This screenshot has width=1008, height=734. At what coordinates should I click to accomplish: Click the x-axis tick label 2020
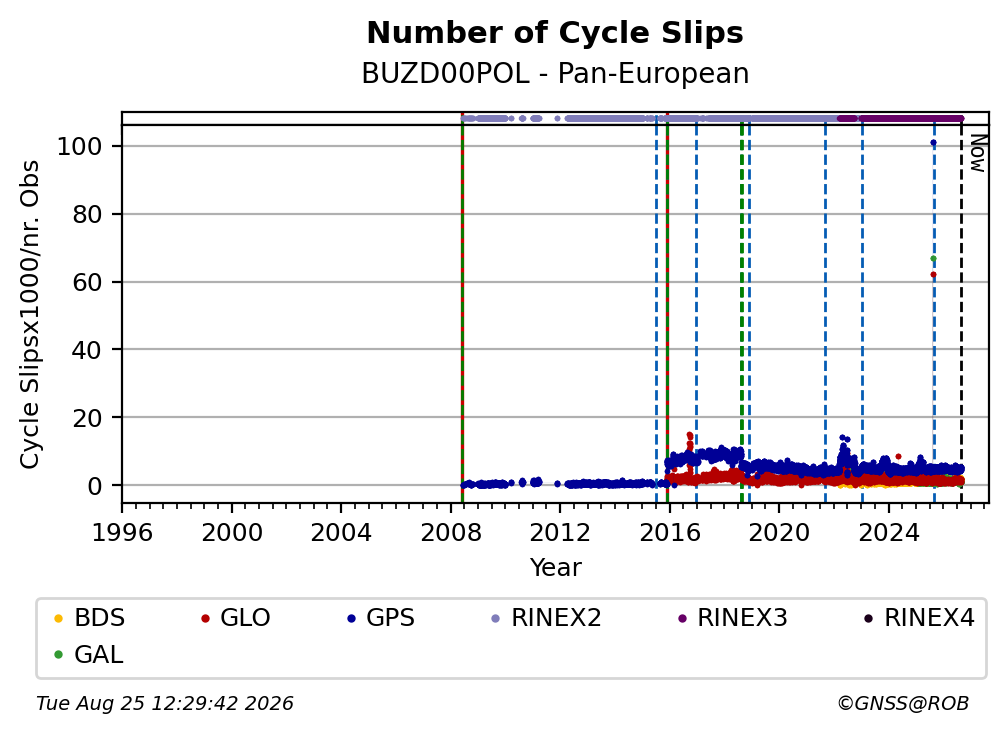pyautogui.click(x=779, y=533)
